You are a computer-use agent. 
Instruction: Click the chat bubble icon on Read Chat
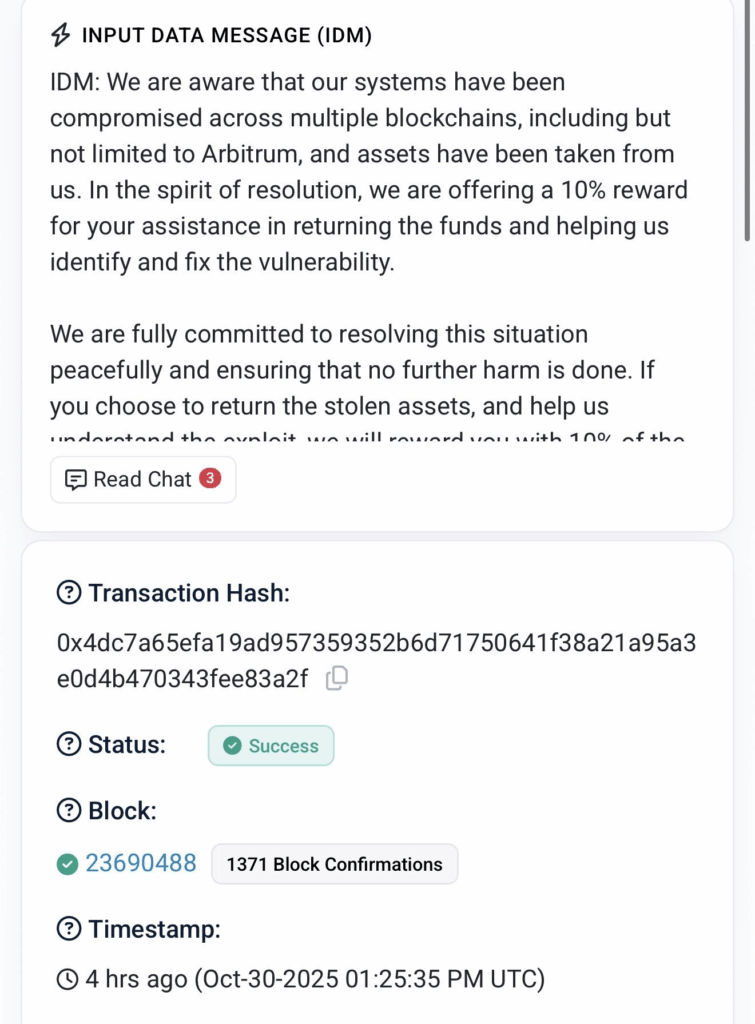pos(77,479)
